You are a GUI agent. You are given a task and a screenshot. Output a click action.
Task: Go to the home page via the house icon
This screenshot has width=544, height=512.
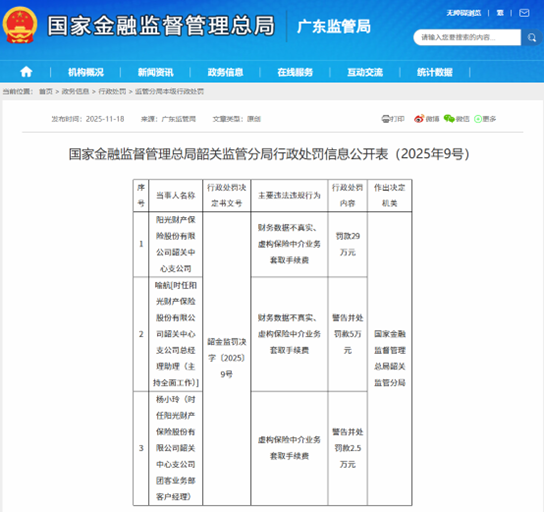[26, 72]
